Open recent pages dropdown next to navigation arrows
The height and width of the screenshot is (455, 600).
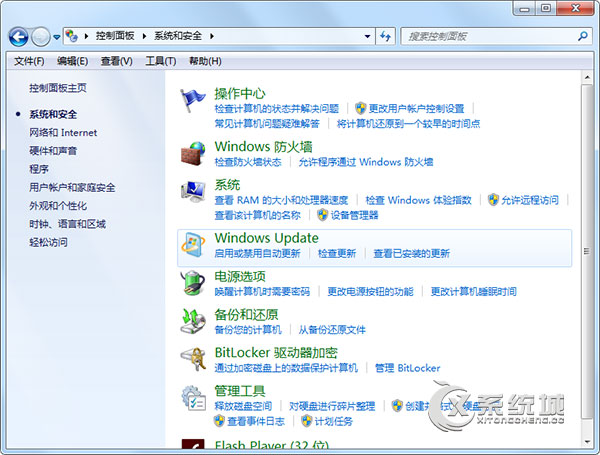[57, 37]
